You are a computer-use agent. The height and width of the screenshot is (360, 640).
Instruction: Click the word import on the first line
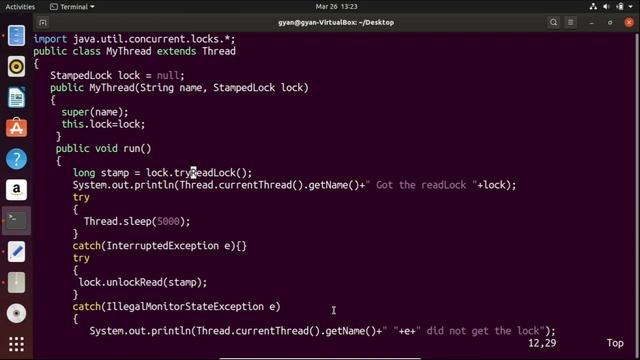point(50,39)
